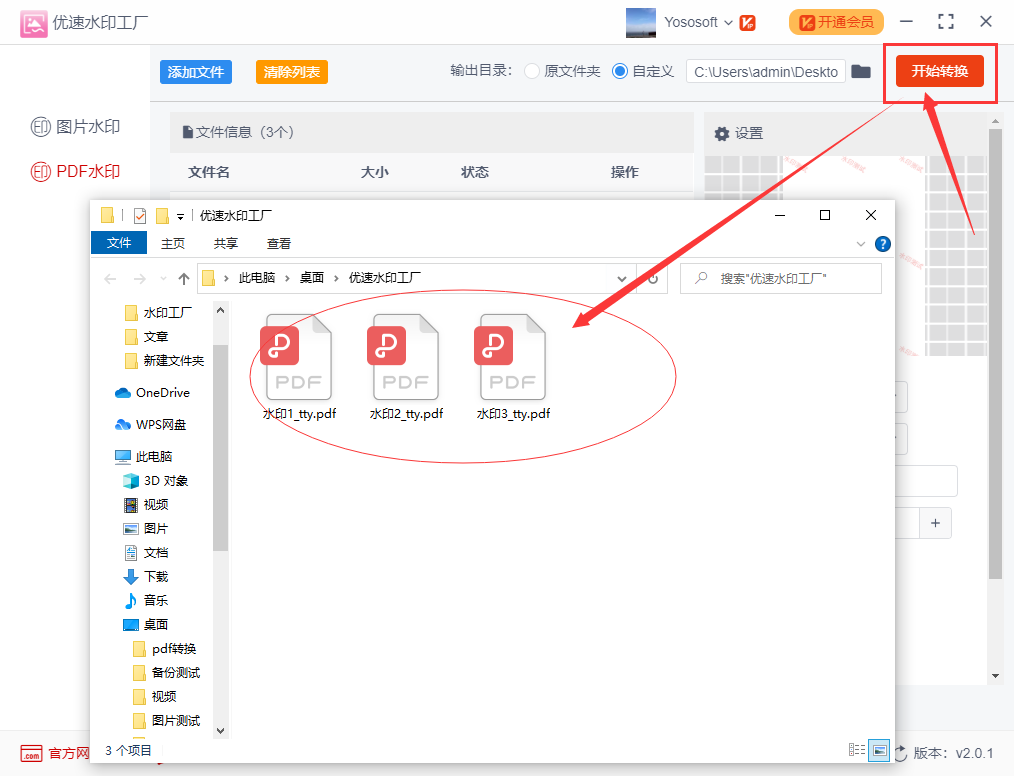The image size is (1014, 776).
Task: Open 文章 quick access folder
Action: click(146, 337)
